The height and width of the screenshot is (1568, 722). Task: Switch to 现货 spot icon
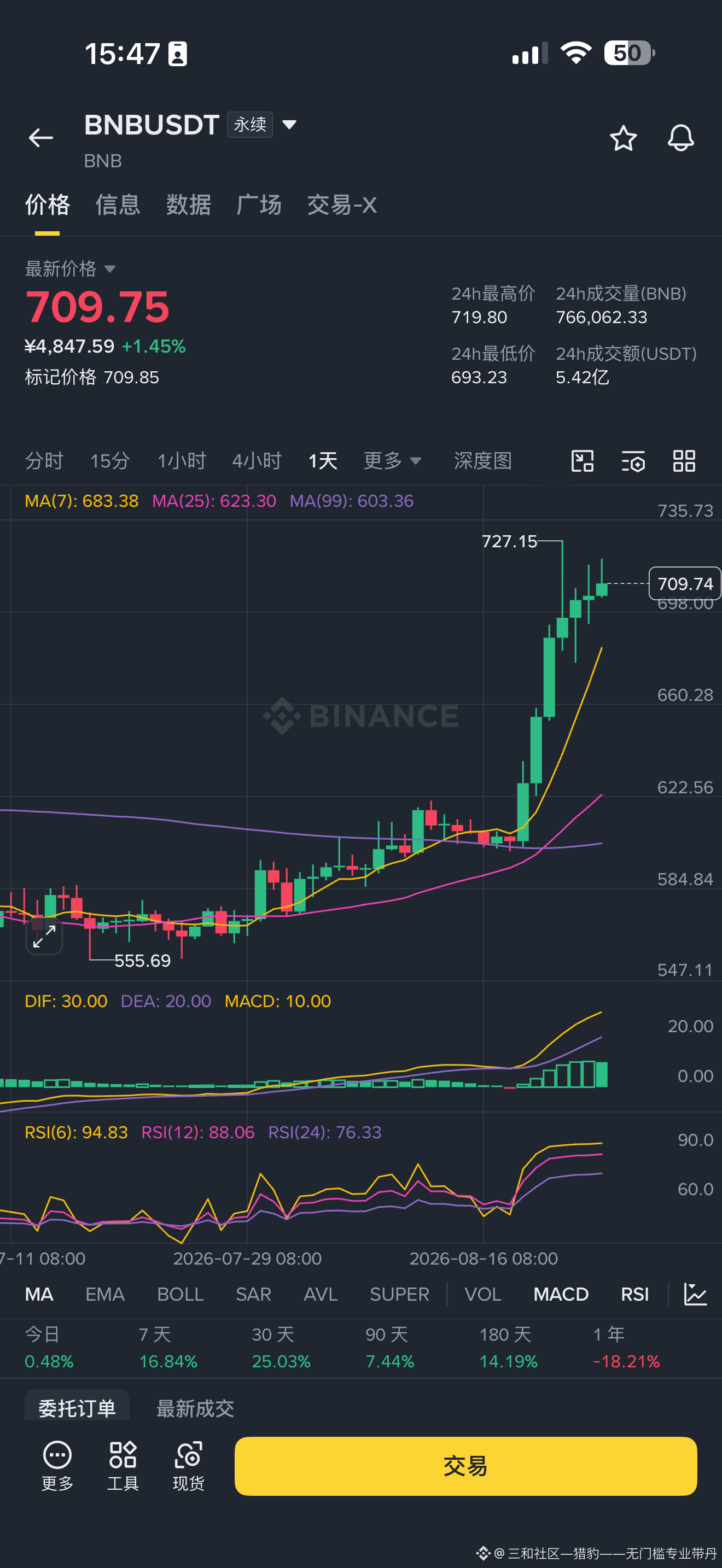pyautogui.click(x=188, y=1466)
